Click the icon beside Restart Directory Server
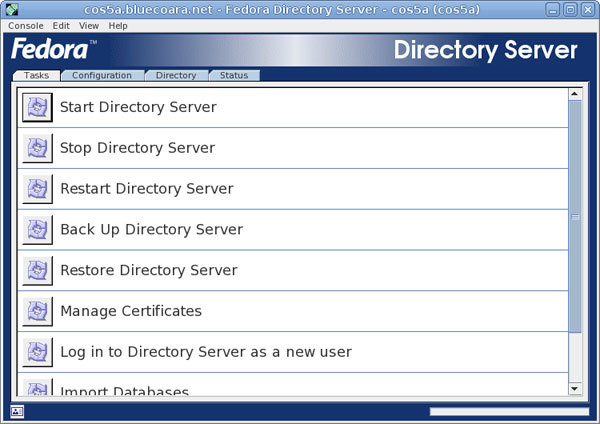The width and height of the screenshot is (600, 424). 37,189
